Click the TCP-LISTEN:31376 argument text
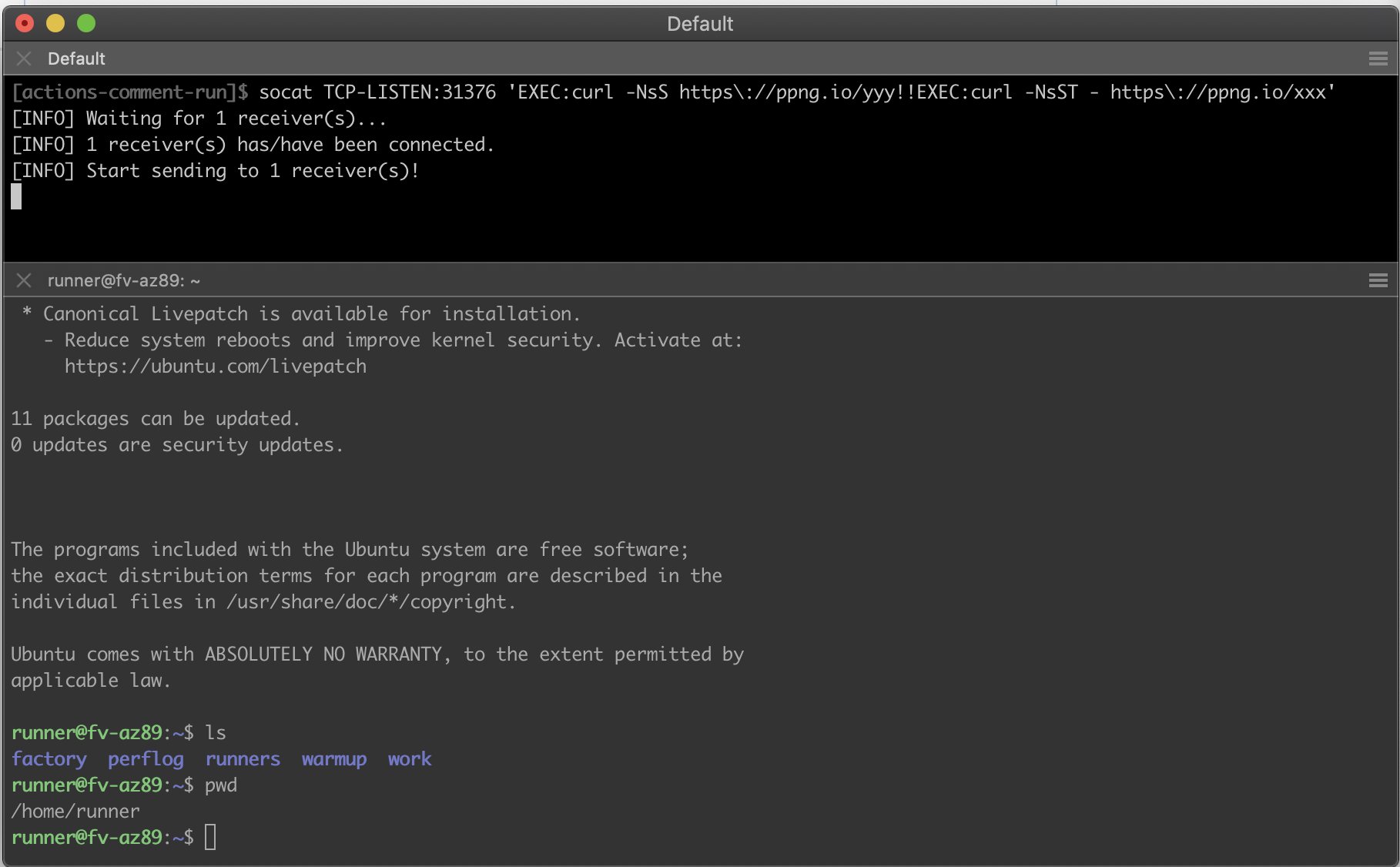1400x867 pixels. coord(410,92)
